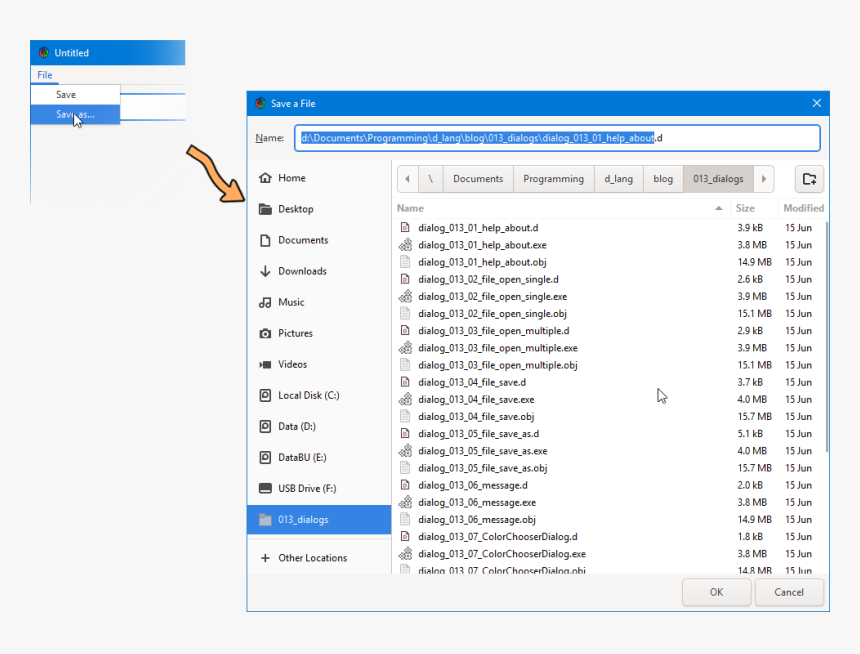Sort files by the Size column

coord(745,208)
